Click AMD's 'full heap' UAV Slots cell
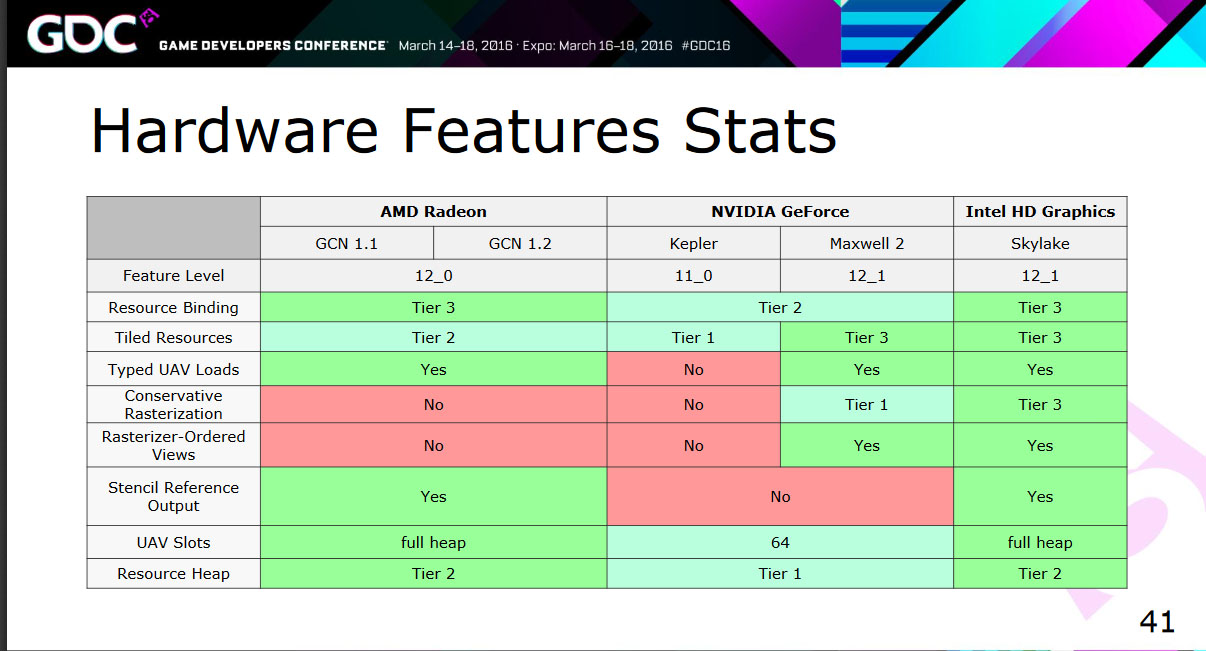The height and width of the screenshot is (651, 1206). pos(433,543)
